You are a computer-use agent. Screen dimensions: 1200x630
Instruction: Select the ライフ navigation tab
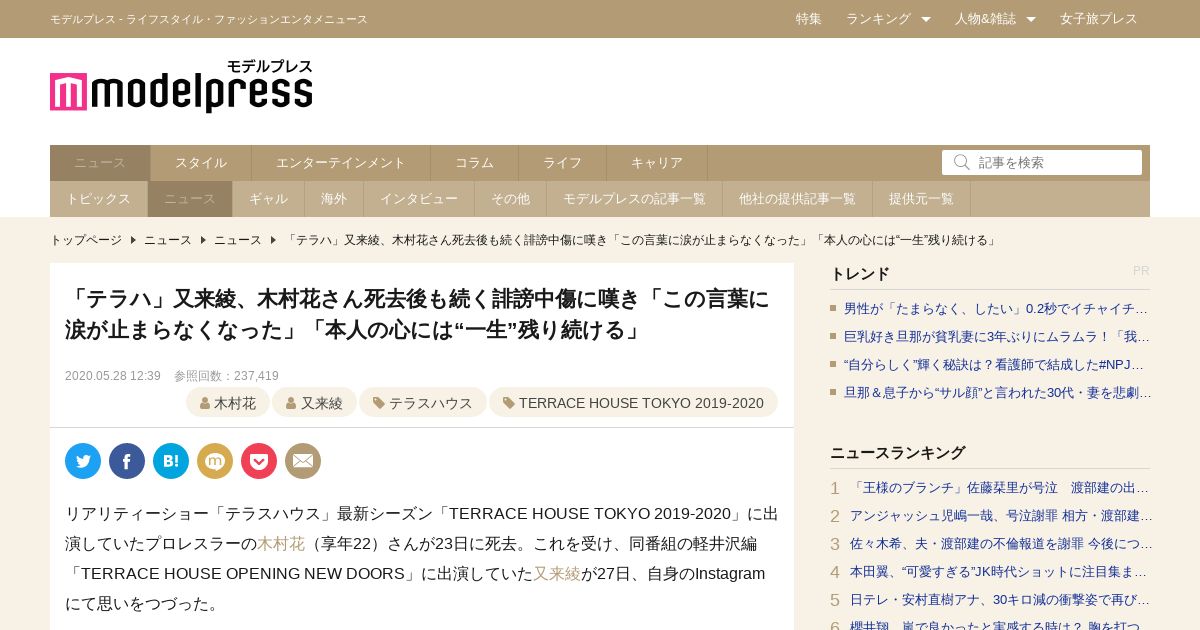(562, 163)
